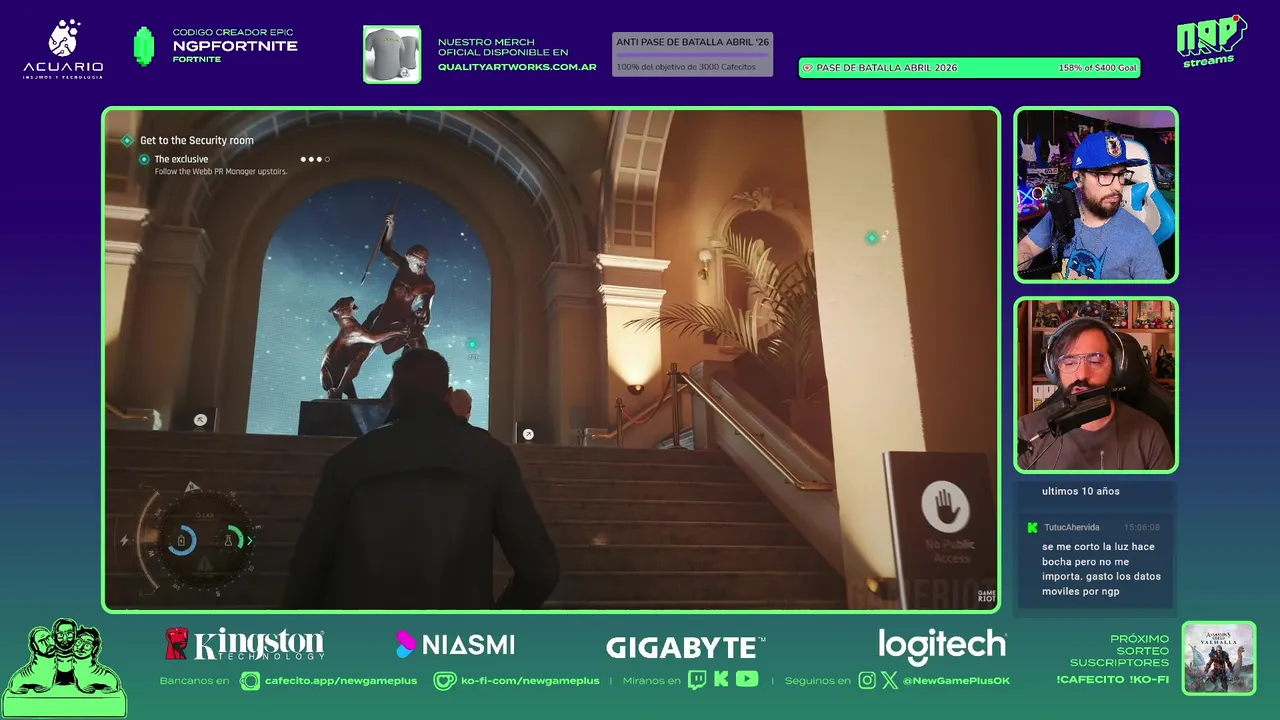Click the X (Twitter) icon
This screenshot has height=720, width=1280.
click(889, 681)
